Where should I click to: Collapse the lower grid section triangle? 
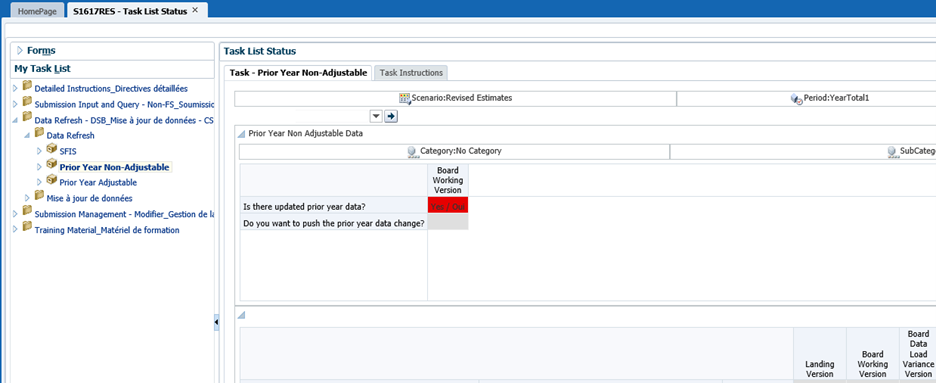[242, 316]
